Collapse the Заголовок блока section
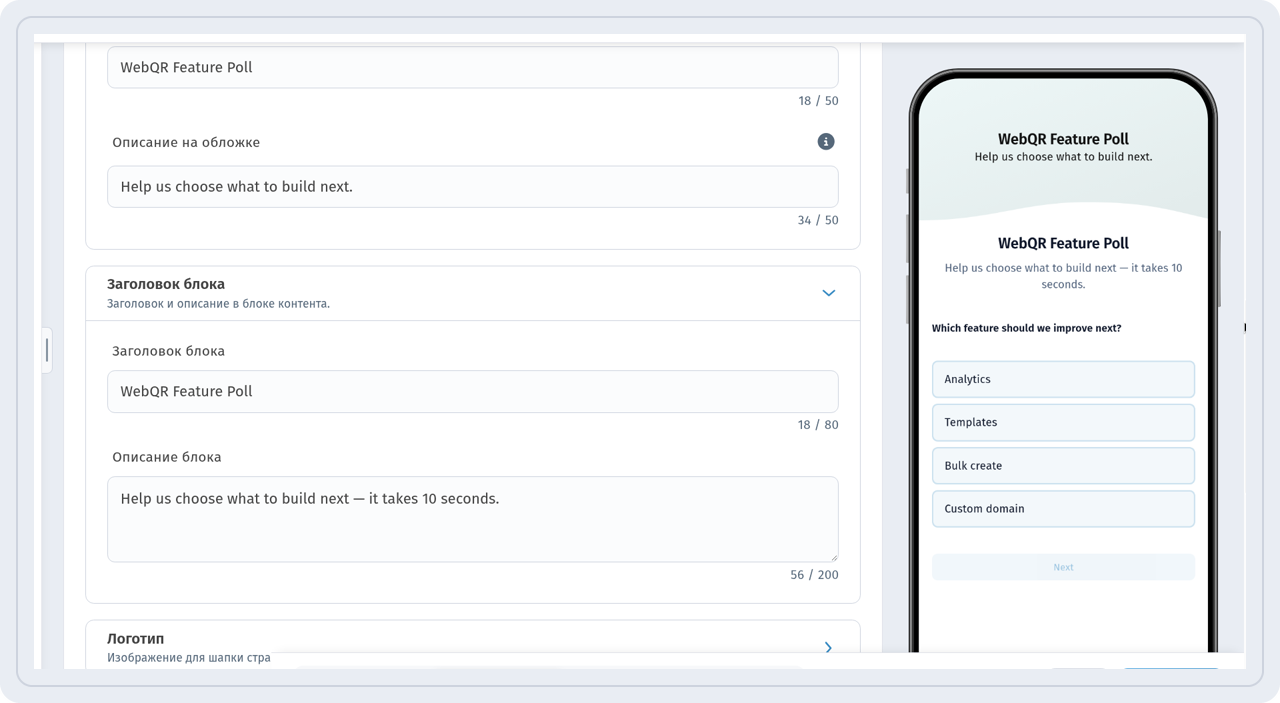The height and width of the screenshot is (703, 1280). [x=828, y=293]
